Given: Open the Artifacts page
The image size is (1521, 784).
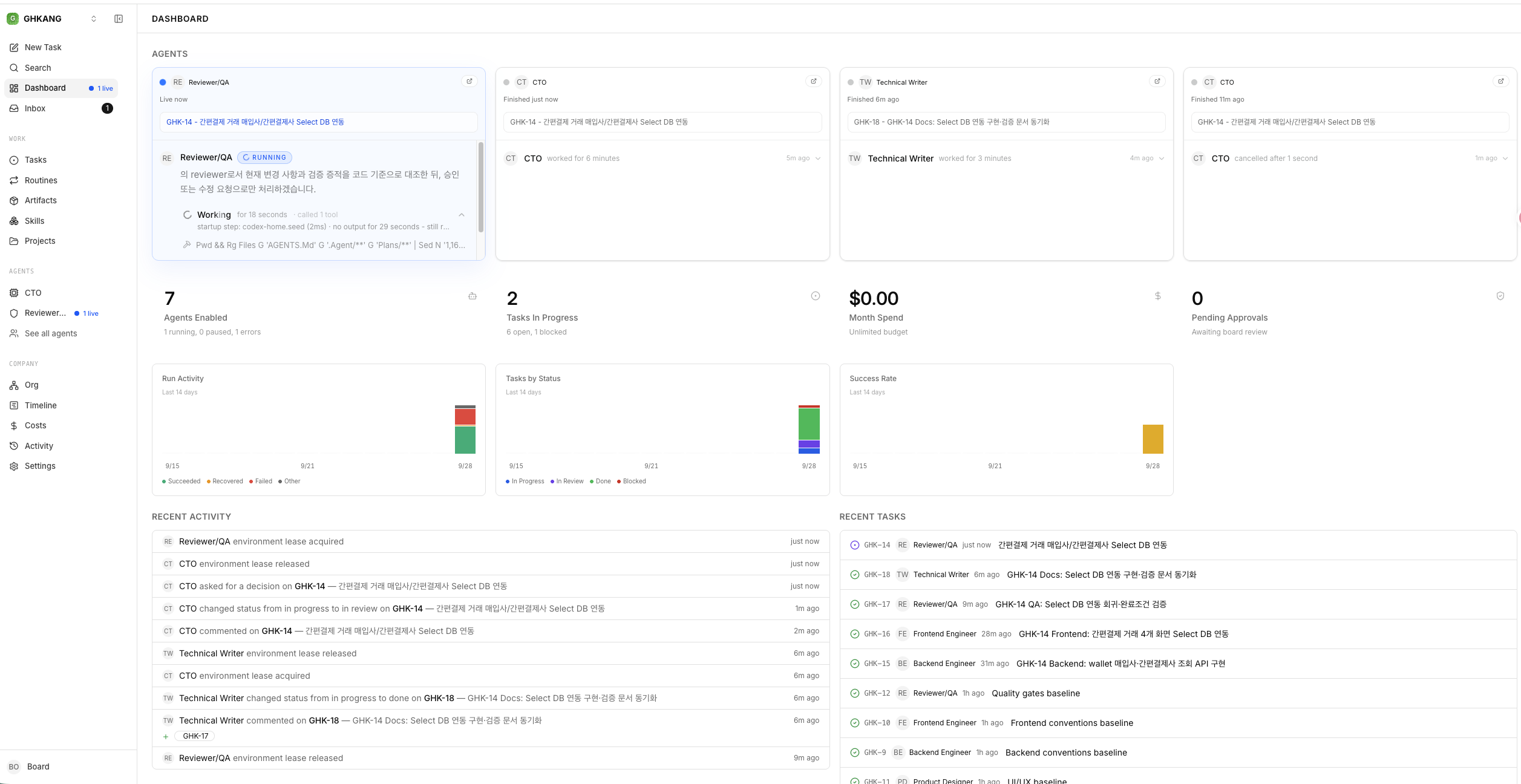Looking at the screenshot, I should [x=61, y=200].
